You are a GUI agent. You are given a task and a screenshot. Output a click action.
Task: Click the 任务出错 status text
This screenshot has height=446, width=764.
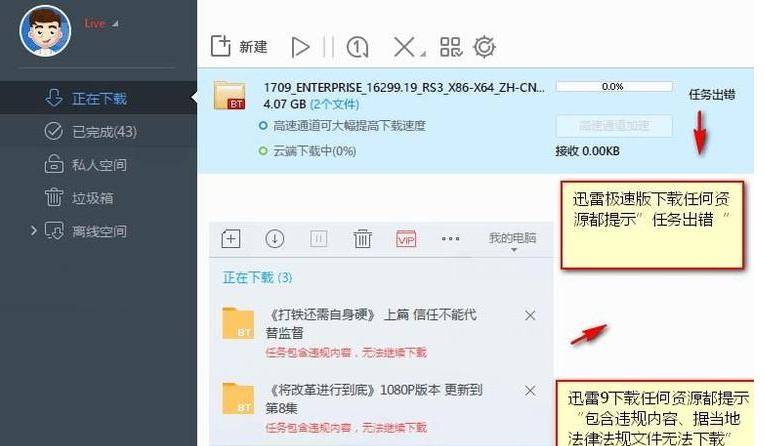pos(712,95)
